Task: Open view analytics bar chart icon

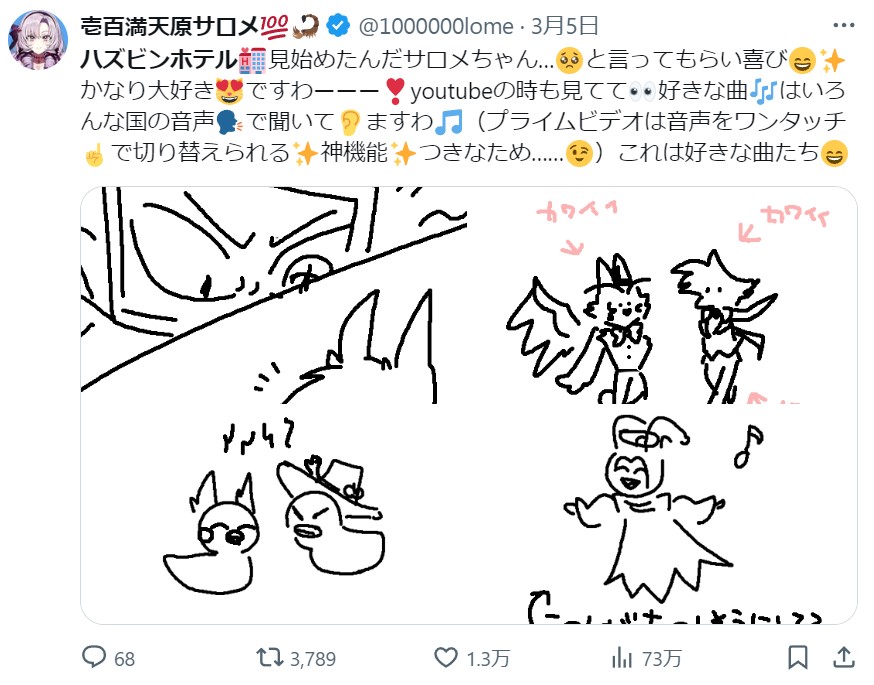Action: [x=621, y=658]
